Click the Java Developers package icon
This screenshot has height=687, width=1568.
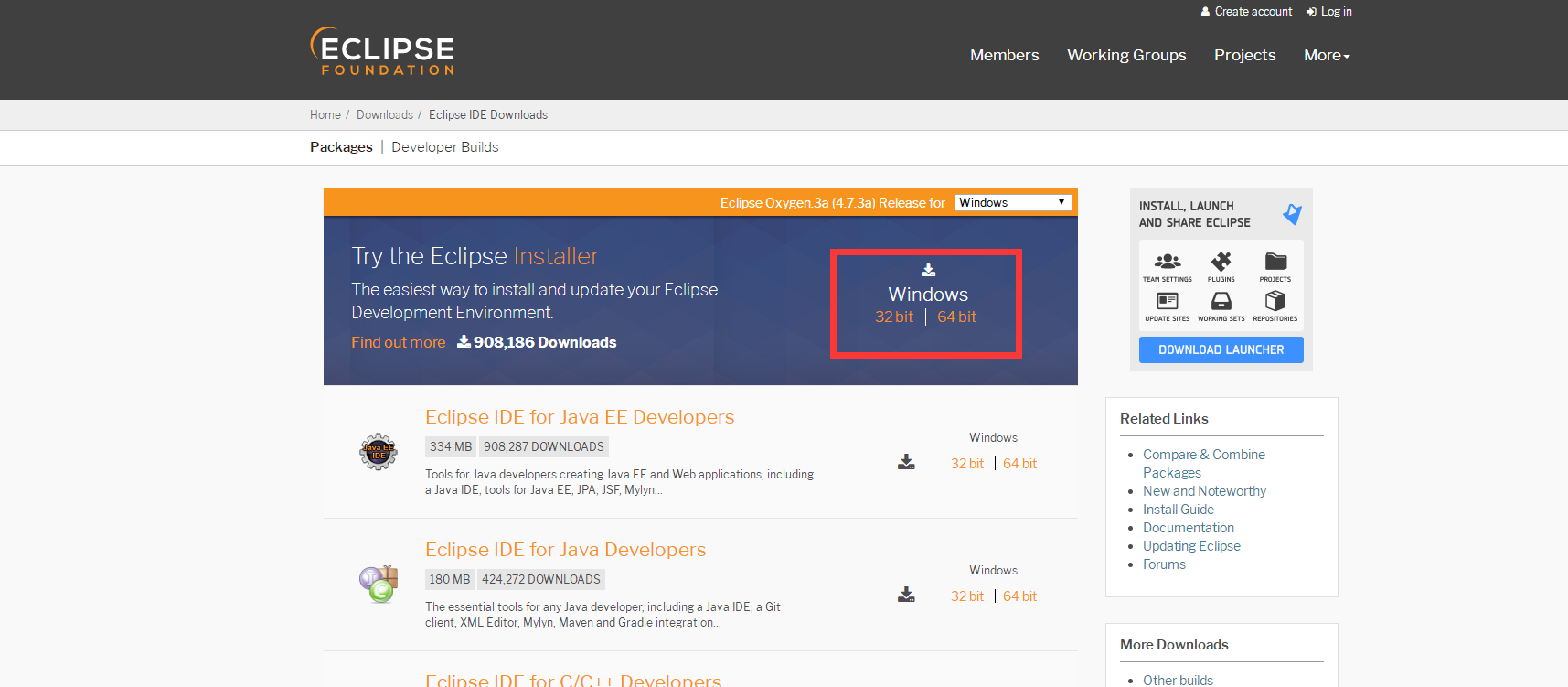point(379,584)
